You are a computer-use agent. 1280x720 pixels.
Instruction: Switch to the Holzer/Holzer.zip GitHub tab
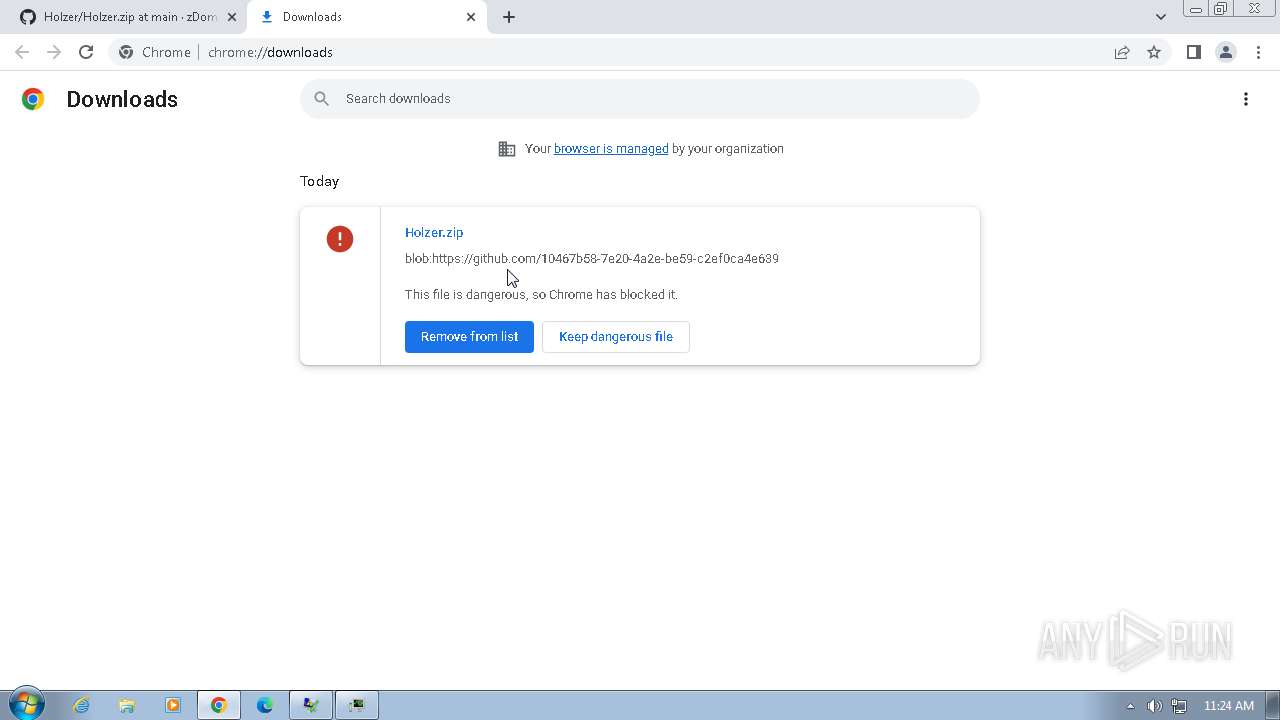tap(128, 17)
